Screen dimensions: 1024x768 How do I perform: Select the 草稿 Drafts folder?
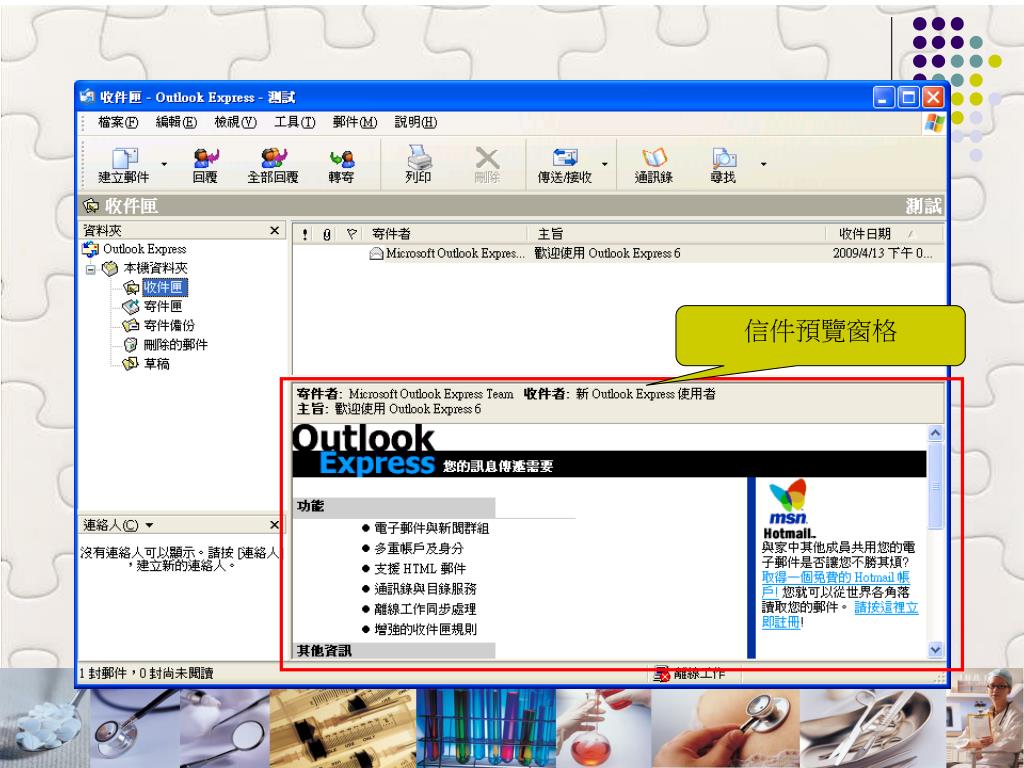click(x=157, y=363)
